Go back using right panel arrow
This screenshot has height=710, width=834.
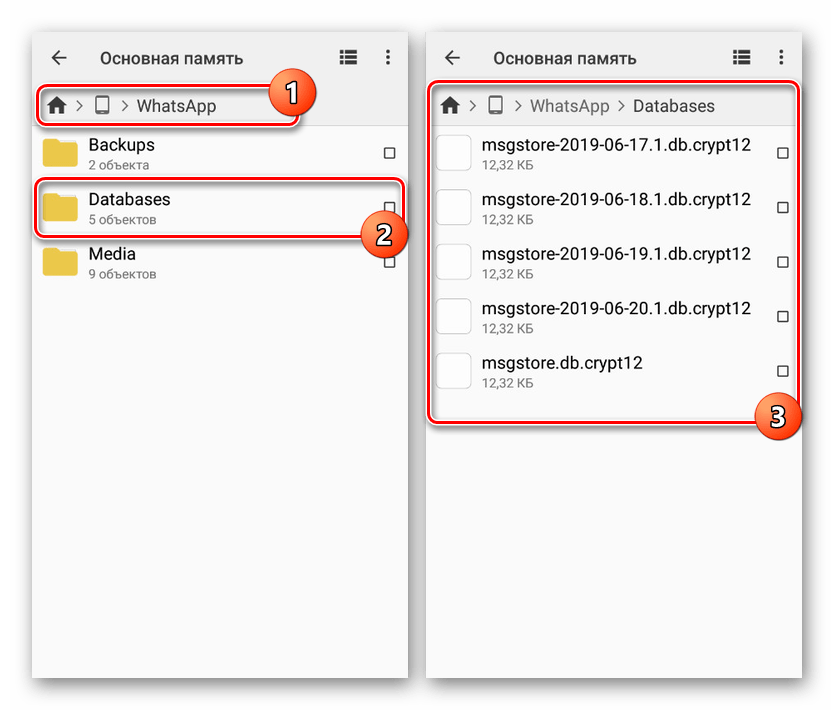(452, 57)
